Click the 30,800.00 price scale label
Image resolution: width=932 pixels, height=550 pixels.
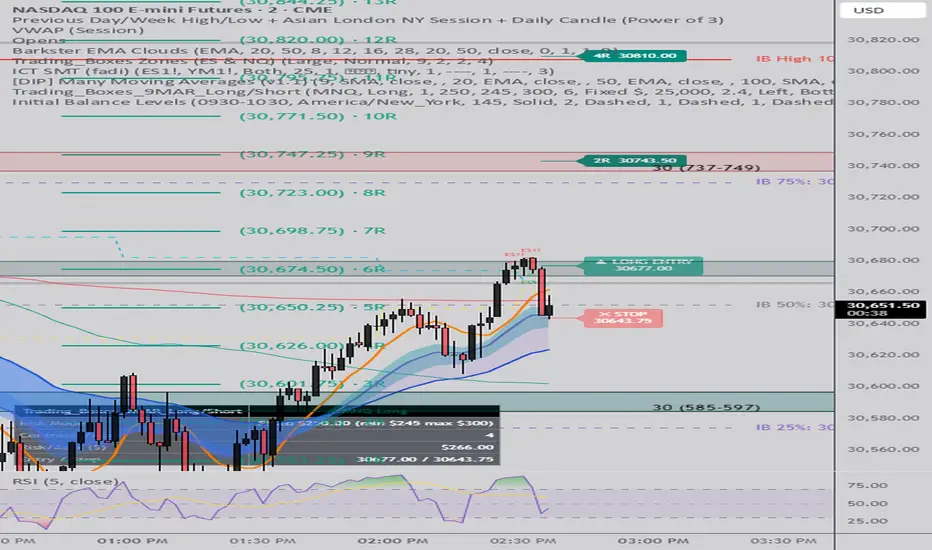(883, 71)
